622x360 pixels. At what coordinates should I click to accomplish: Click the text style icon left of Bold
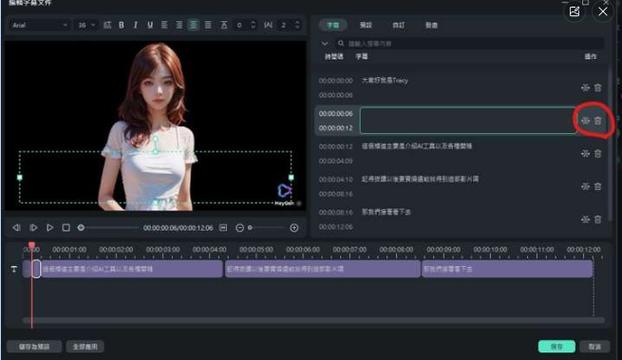tap(107, 25)
